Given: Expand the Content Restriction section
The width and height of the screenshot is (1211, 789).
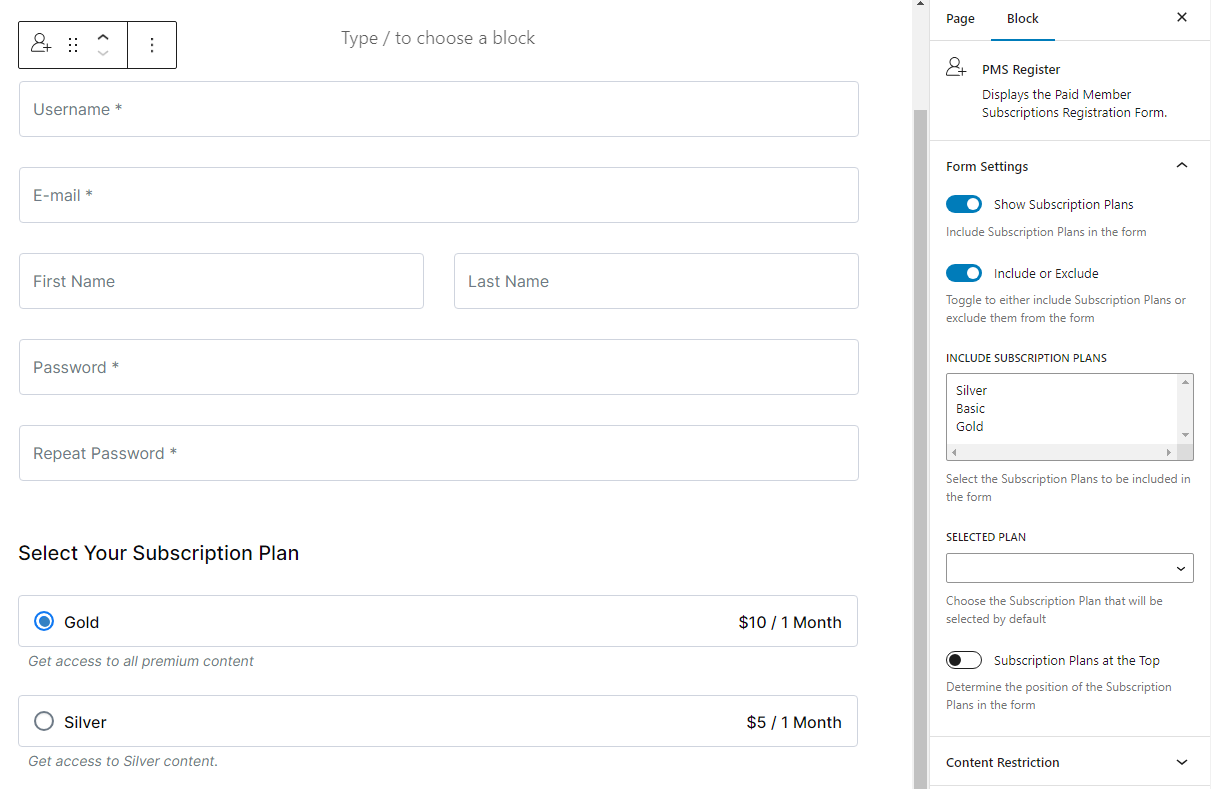Looking at the screenshot, I should [x=1181, y=762].
